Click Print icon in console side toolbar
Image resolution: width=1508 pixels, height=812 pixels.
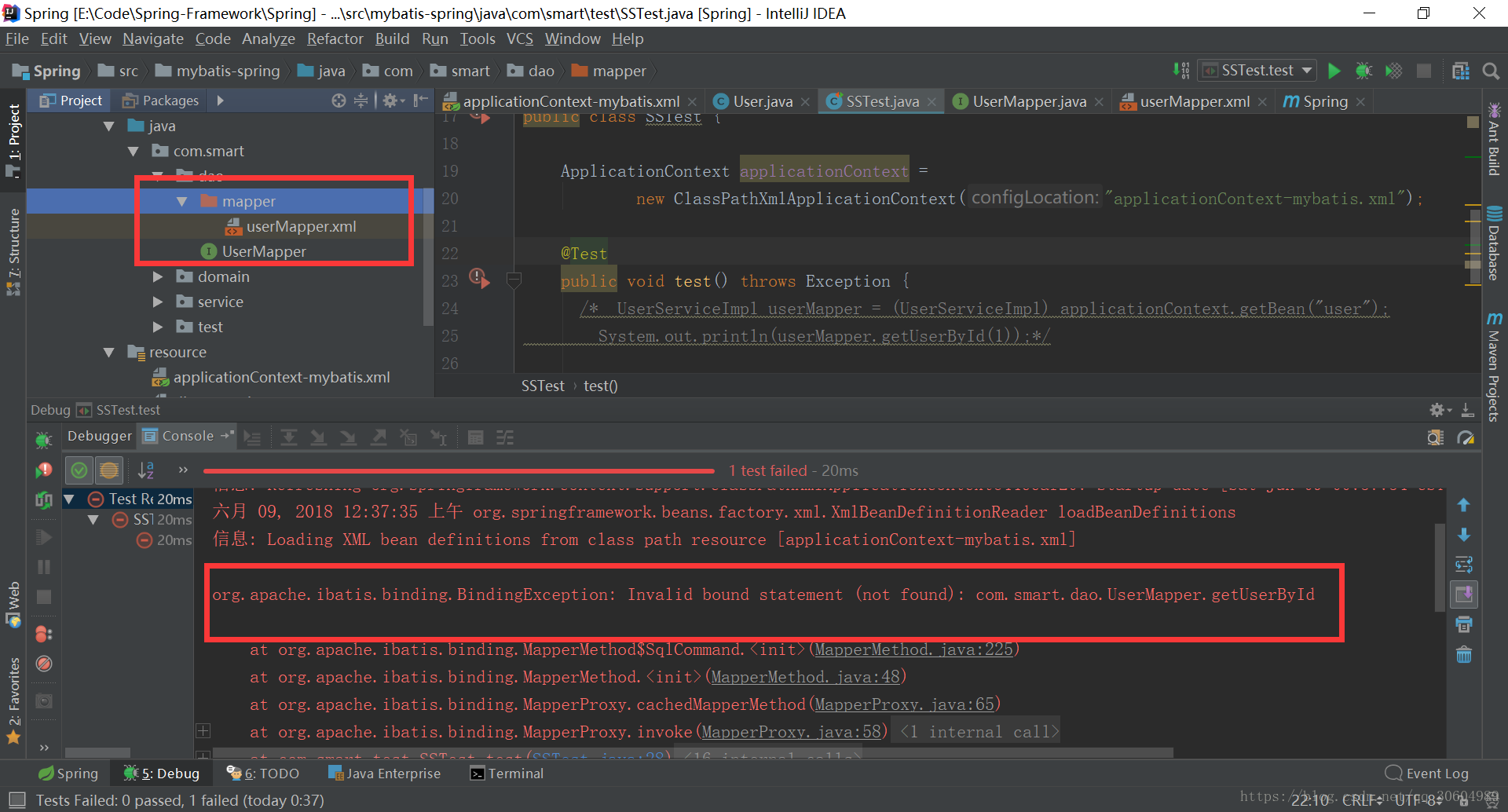pos(1464,624)
